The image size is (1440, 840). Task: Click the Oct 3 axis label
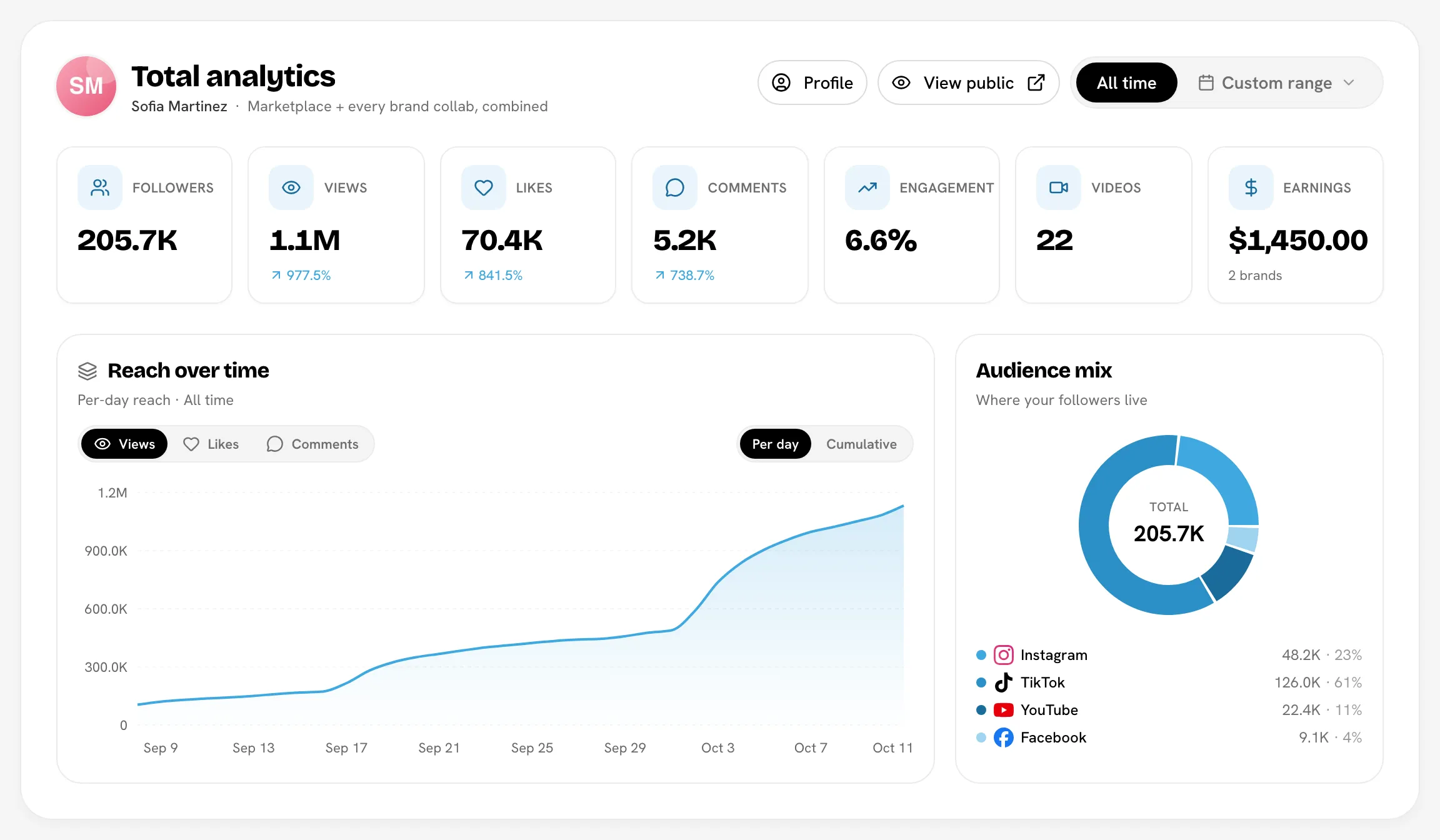click(x=717, y=747)
